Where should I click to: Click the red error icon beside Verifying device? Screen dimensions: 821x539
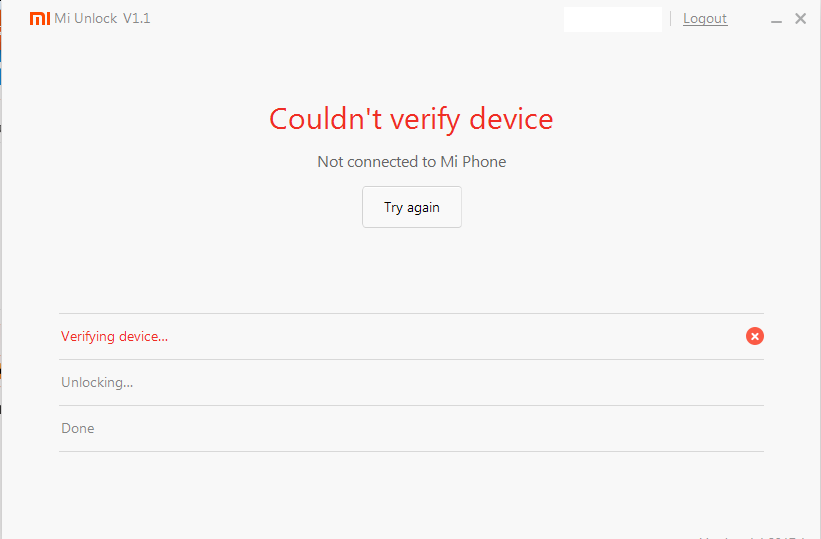(x=755, y=336)
